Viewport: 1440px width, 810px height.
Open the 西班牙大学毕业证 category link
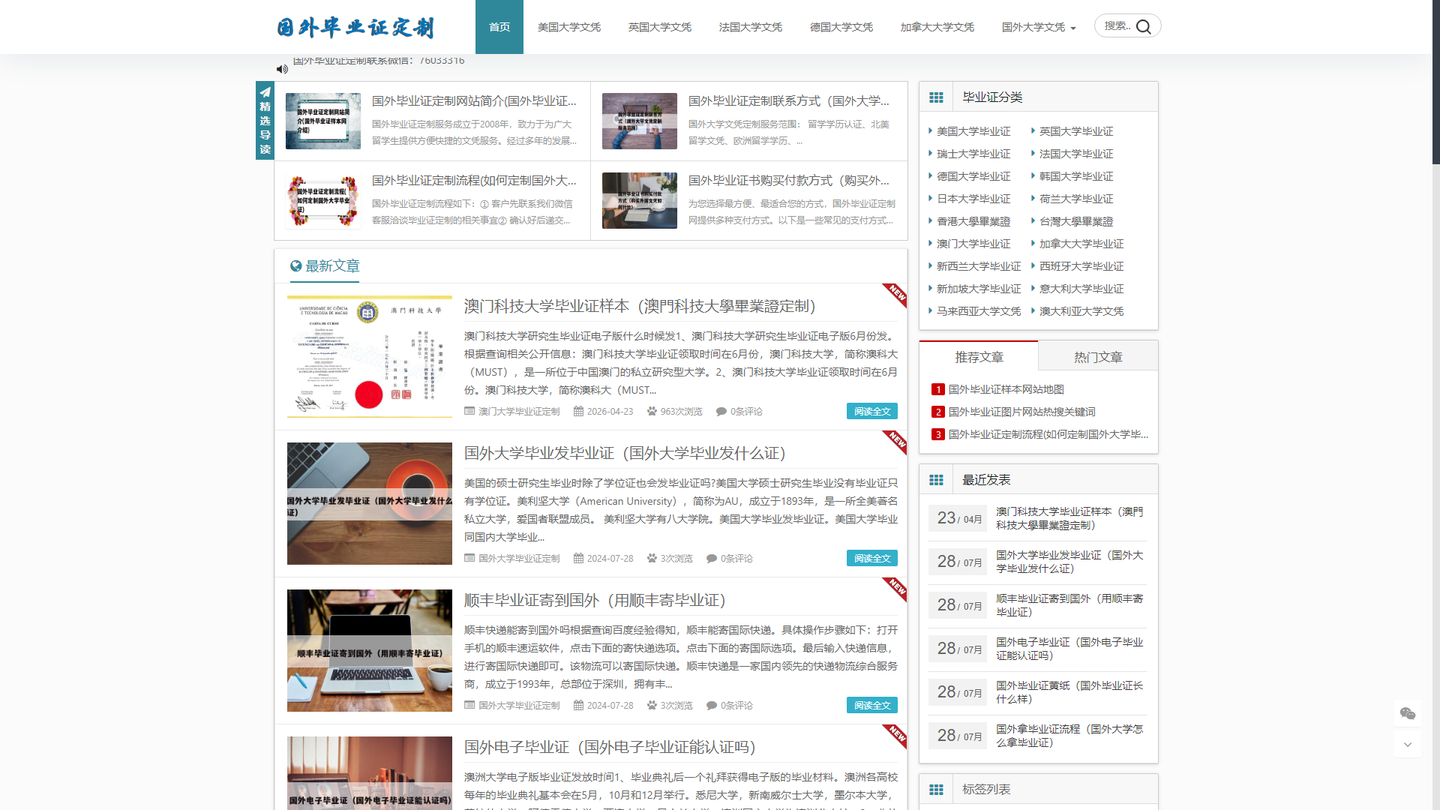(1081, 267)
